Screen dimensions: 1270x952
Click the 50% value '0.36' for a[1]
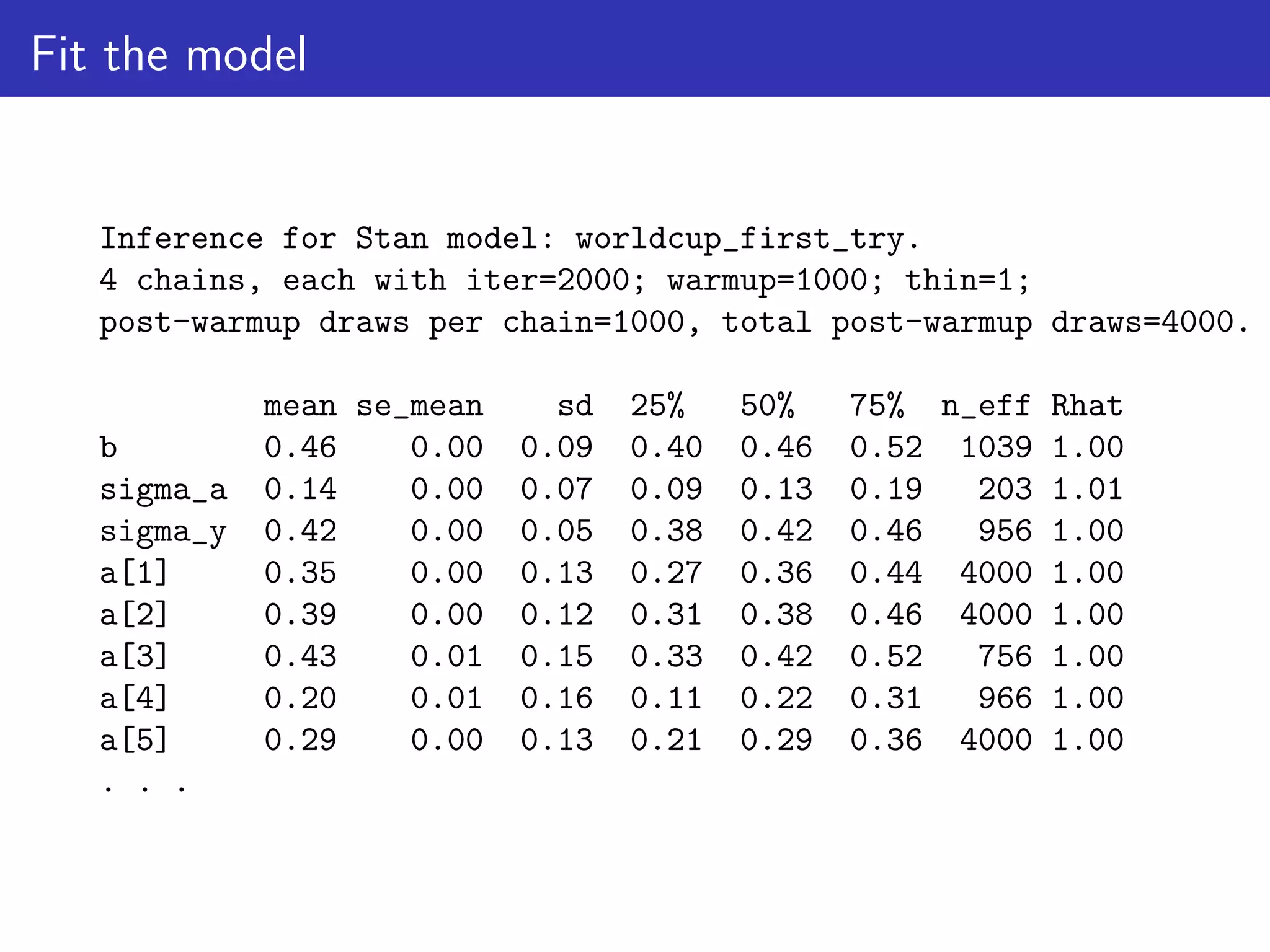coord(776,573)
